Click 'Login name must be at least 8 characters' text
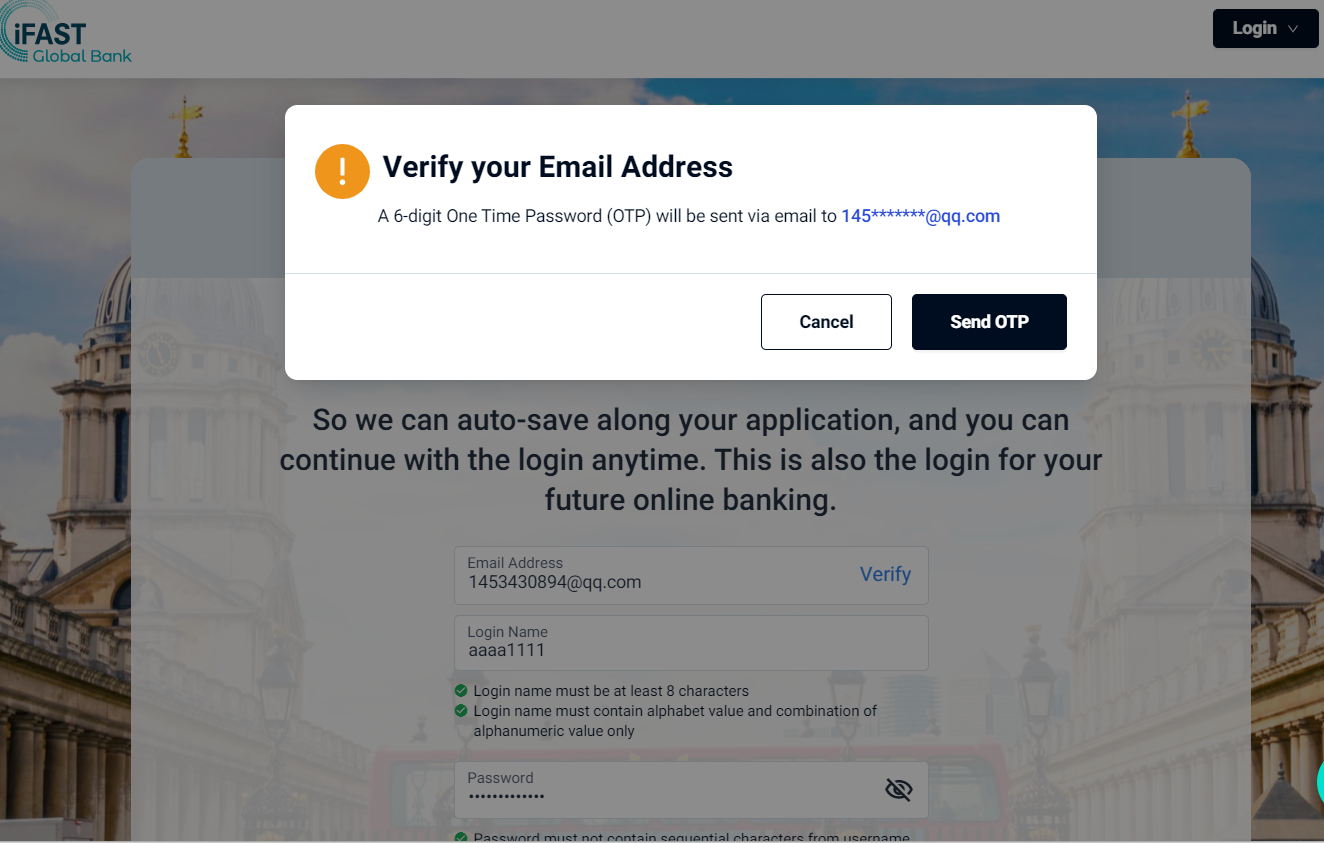The width and height of the screenshot is (1324, 843). coord(611,691)
